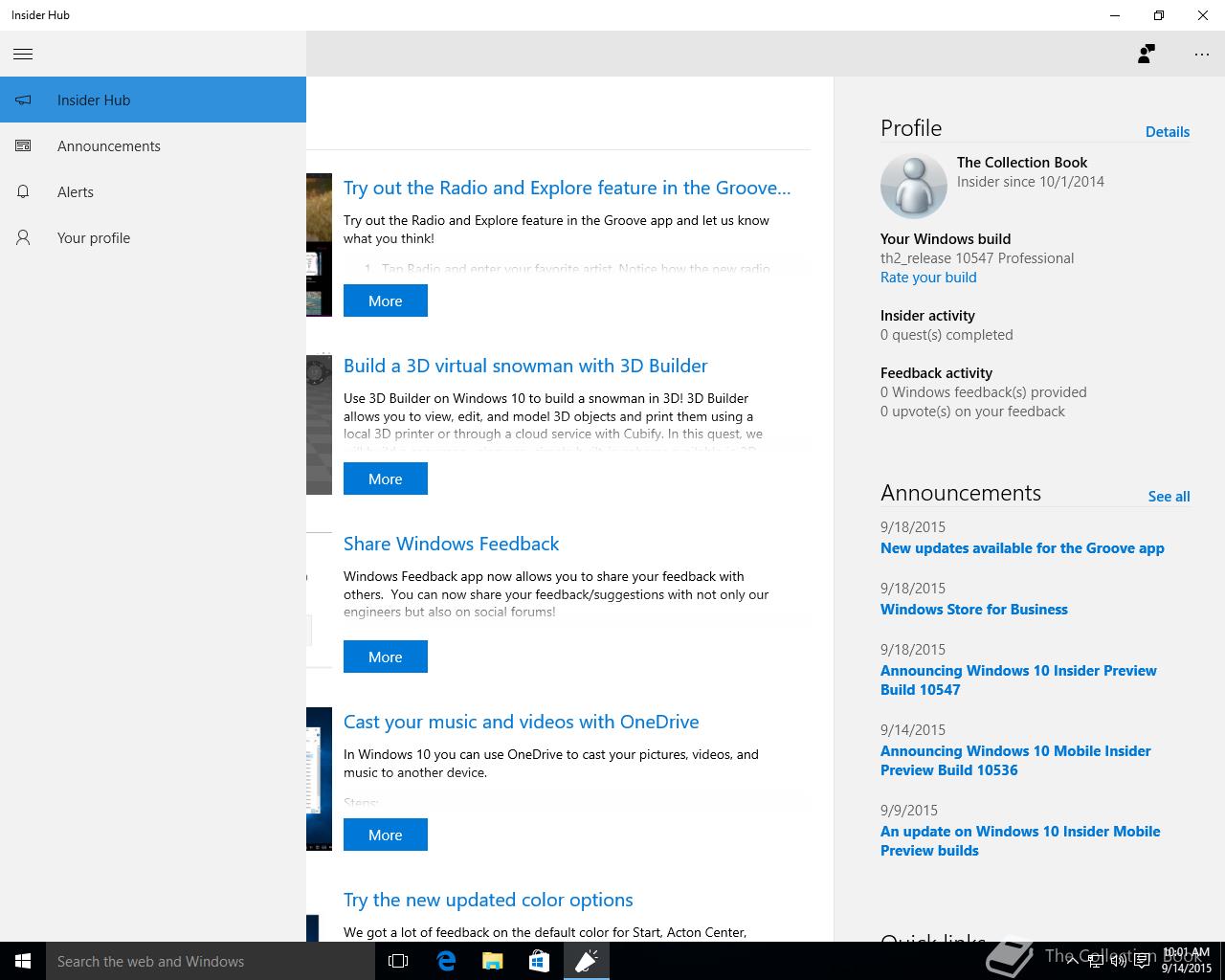Viewport: 1225px width, 980px height.
Task: Collapse the hamburger navigation menu
Action: pyautogui.click(x=23, y=54)
